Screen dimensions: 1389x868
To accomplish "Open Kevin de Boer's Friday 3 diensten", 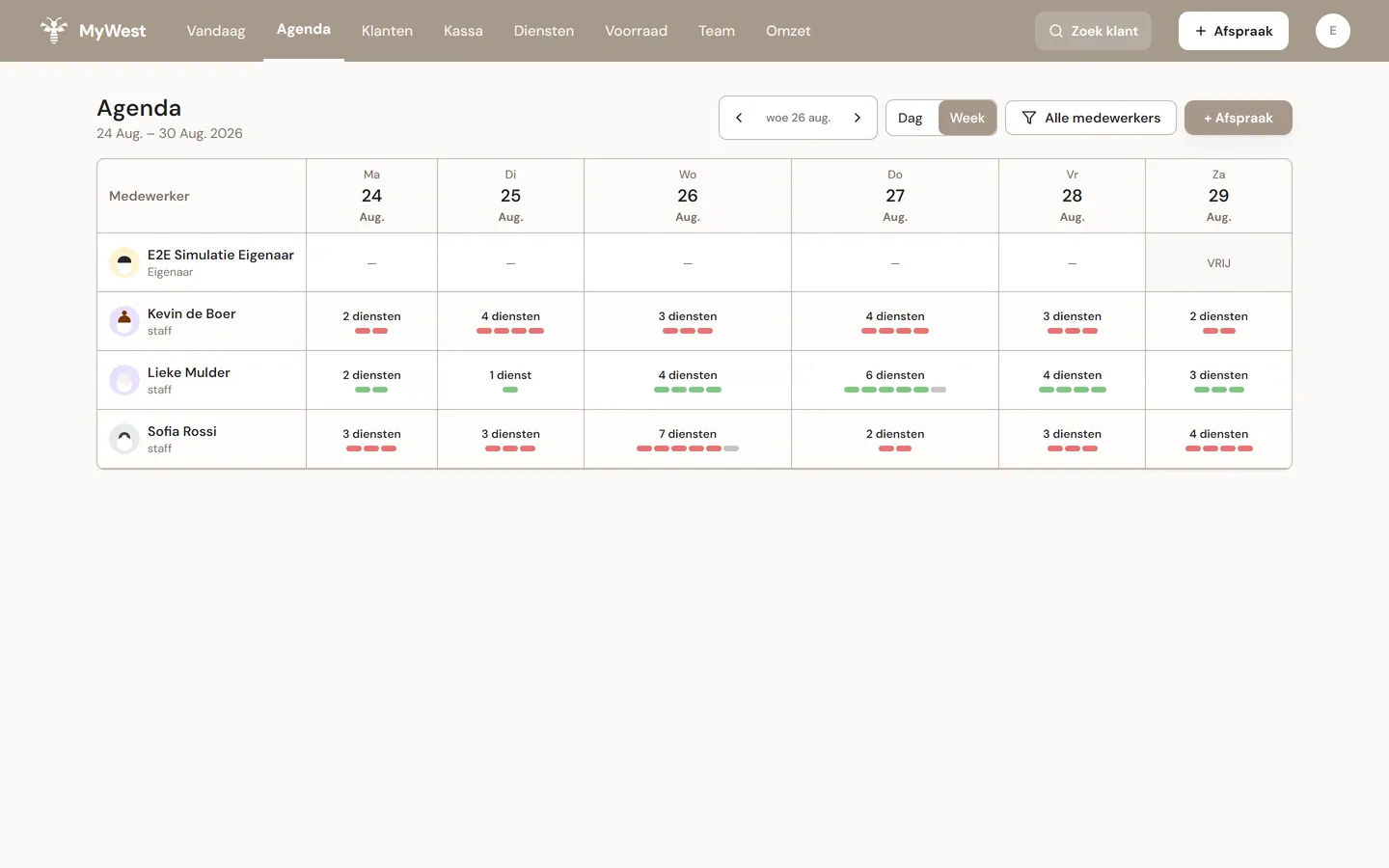I will 1072,321.
